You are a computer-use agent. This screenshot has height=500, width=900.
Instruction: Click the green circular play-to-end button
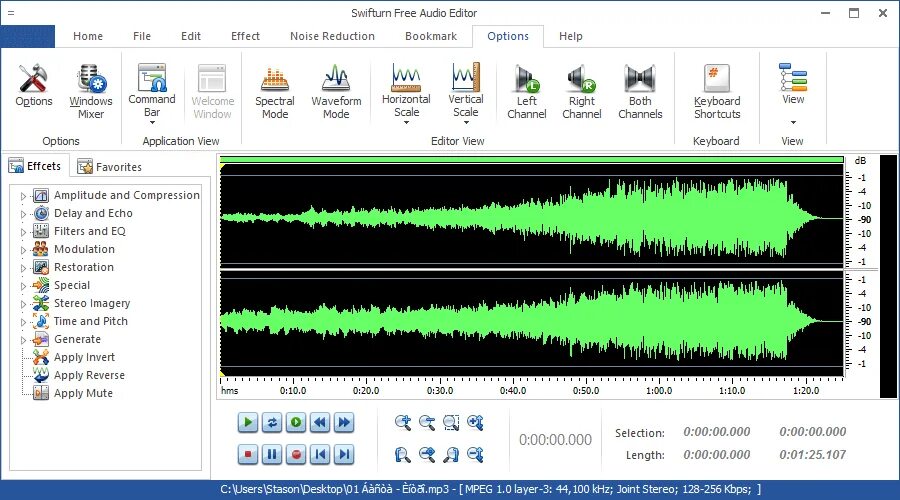(296, 423)
